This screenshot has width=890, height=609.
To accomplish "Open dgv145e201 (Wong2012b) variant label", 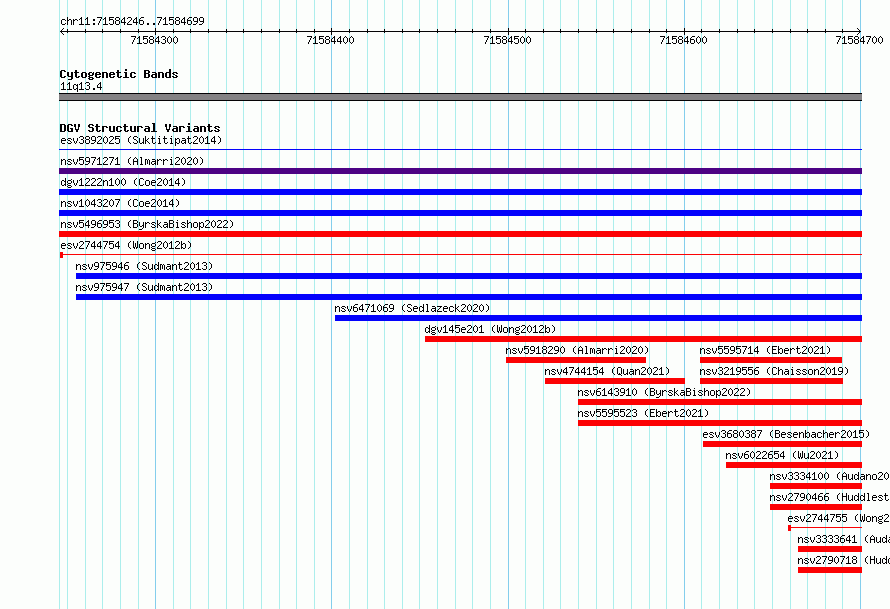I will [490, 329].
